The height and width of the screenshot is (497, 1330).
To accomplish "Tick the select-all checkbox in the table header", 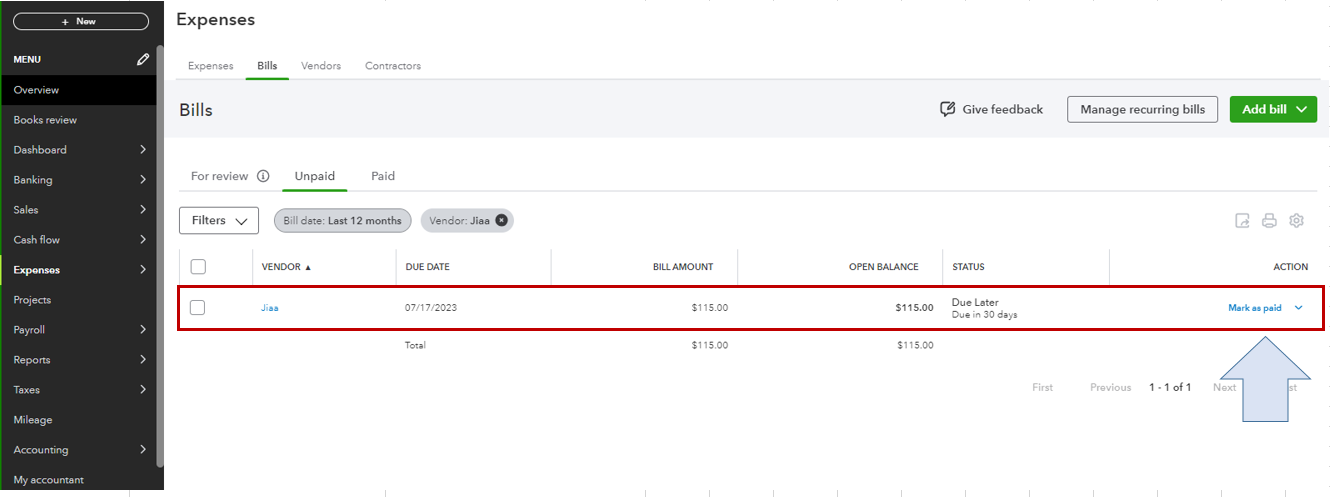I will pos(198,267).
